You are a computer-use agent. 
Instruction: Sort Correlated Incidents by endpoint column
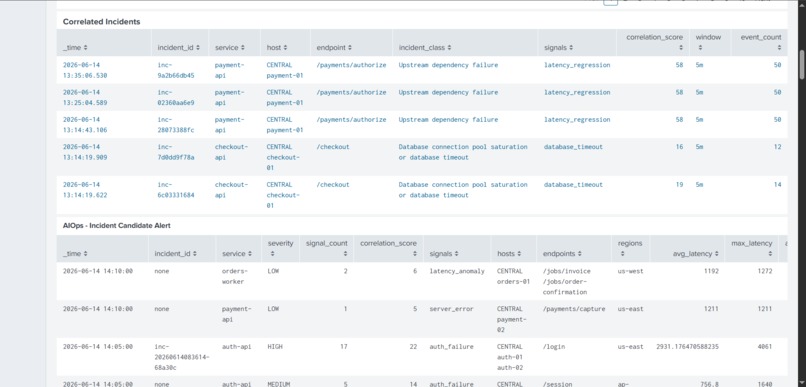(334, 47)
